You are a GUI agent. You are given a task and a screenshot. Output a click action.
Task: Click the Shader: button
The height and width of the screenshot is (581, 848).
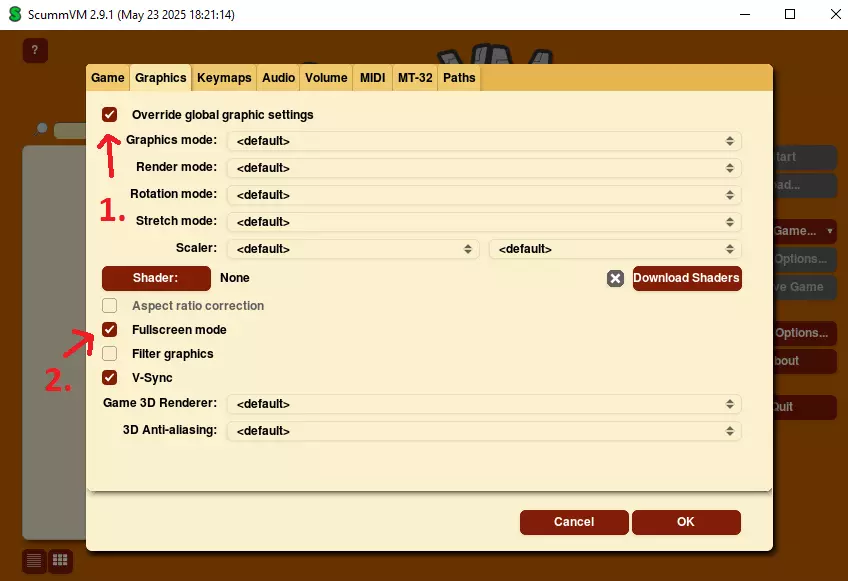(x=156, y=278)
